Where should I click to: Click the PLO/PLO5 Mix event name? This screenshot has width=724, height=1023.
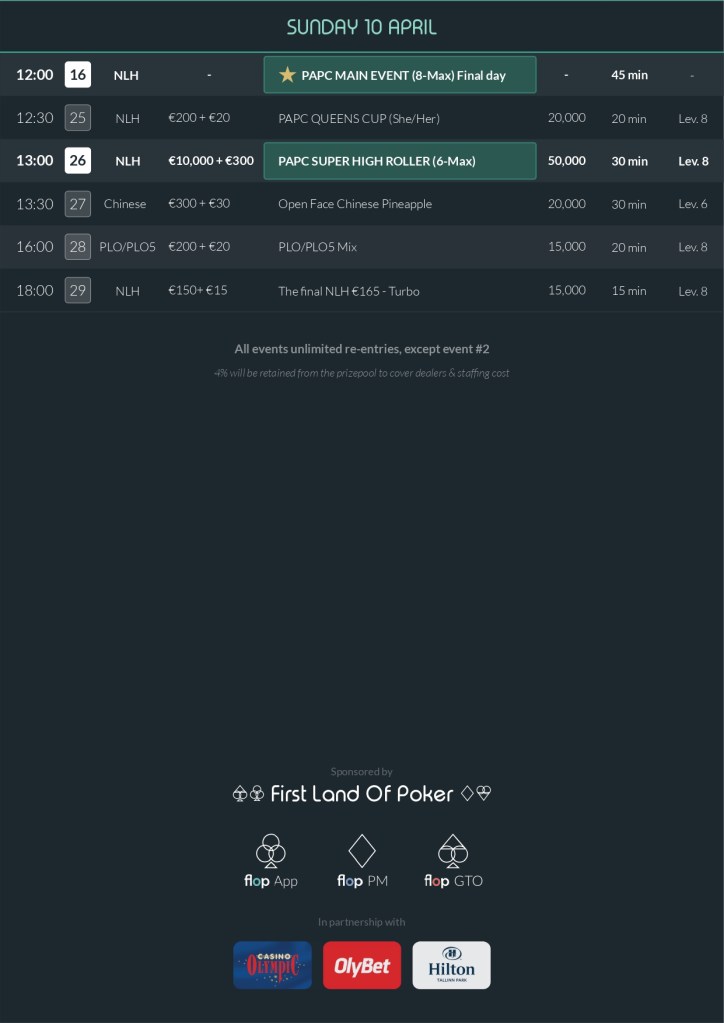click(x=318, y=247)
